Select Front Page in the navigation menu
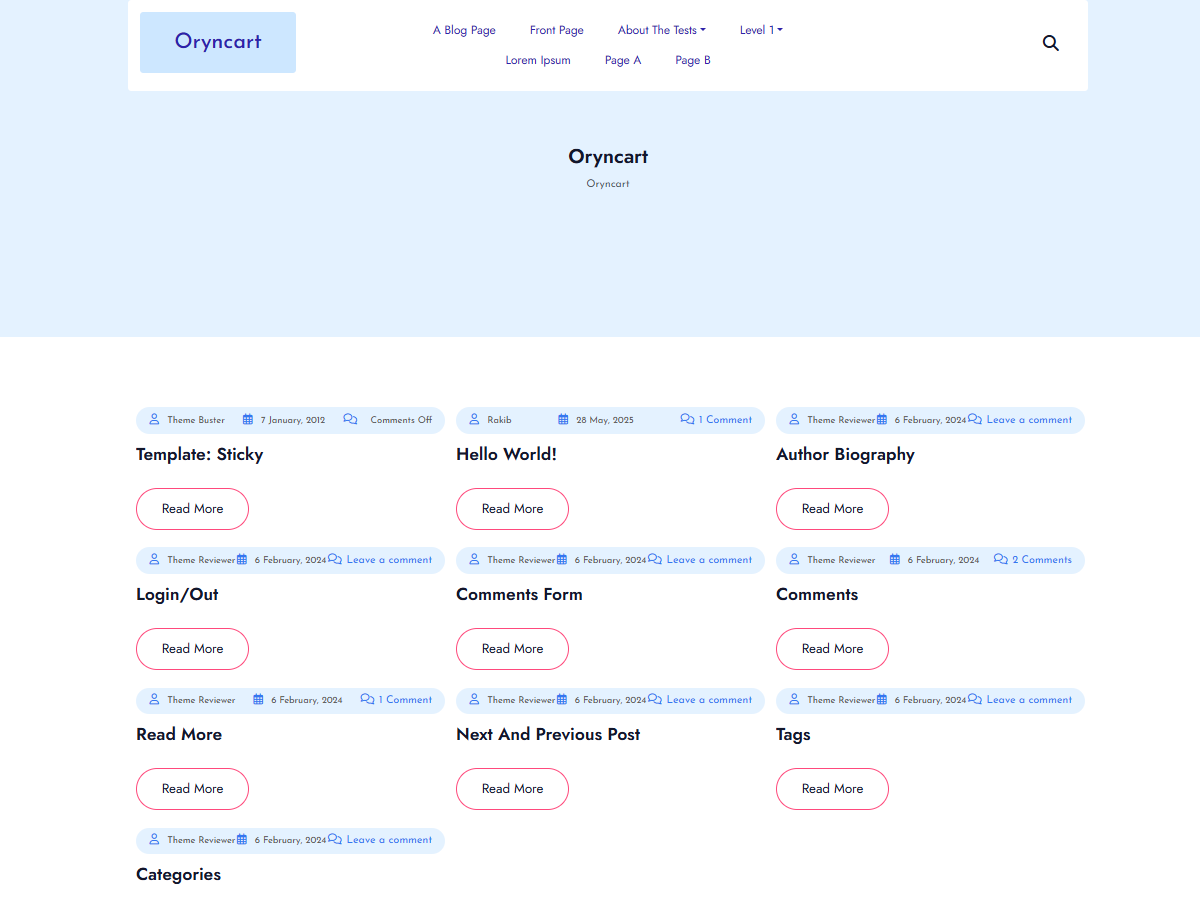This screenshot has height=900, width=1200. [x=556, y=30]
